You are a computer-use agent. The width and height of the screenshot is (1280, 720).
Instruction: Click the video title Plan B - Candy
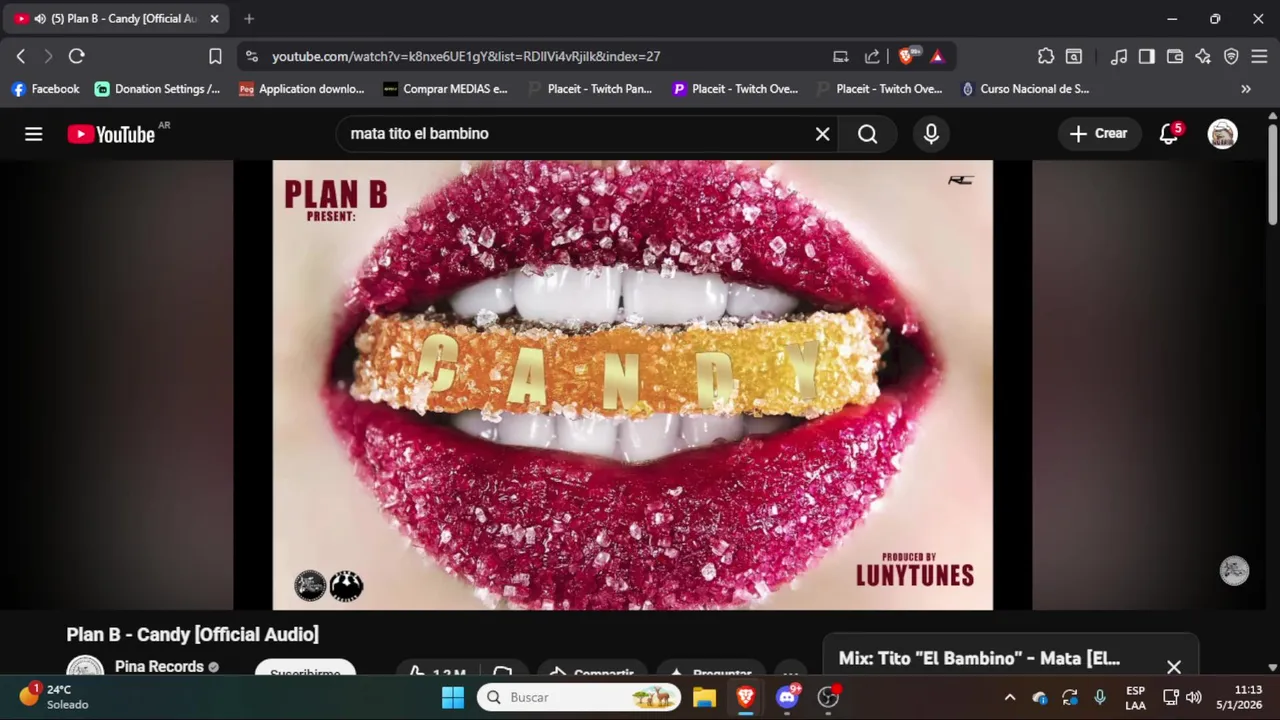193,634
